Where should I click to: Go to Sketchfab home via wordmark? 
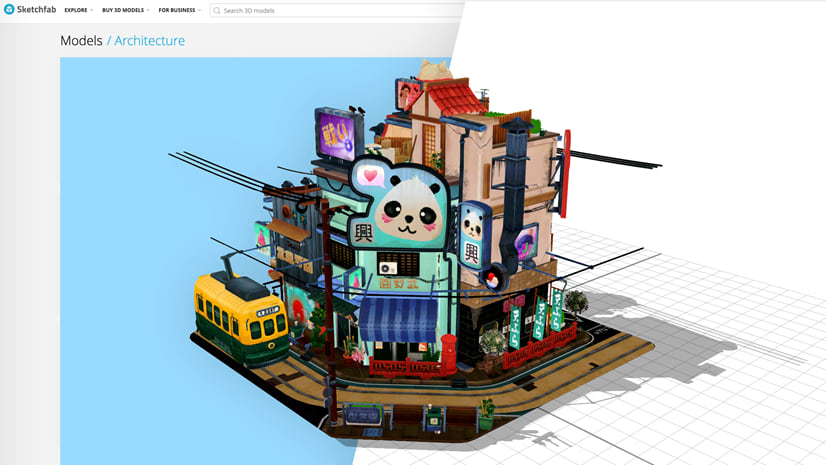click(36, 9)
